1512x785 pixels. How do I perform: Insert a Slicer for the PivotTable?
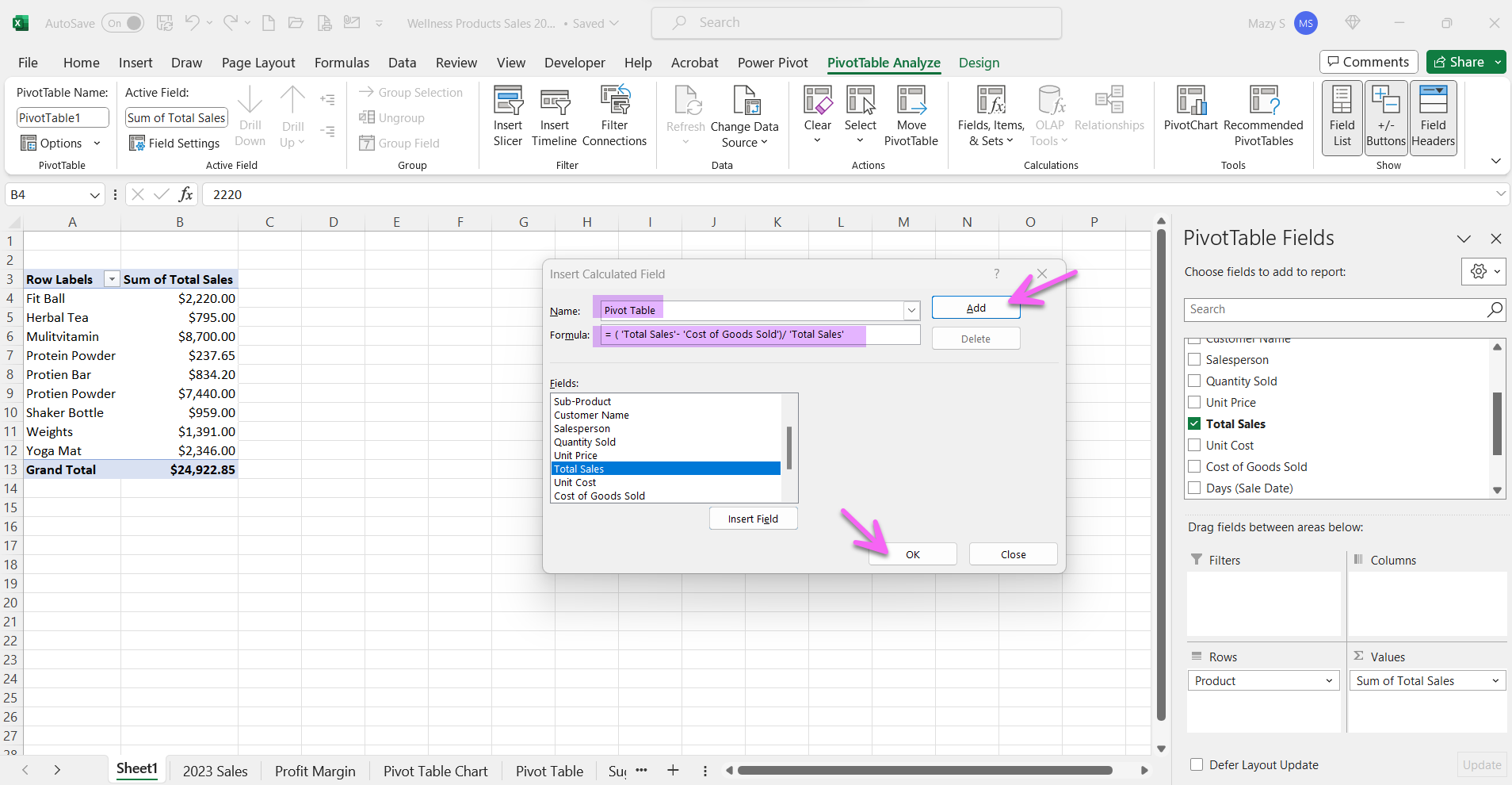click(x=508, y=115)
